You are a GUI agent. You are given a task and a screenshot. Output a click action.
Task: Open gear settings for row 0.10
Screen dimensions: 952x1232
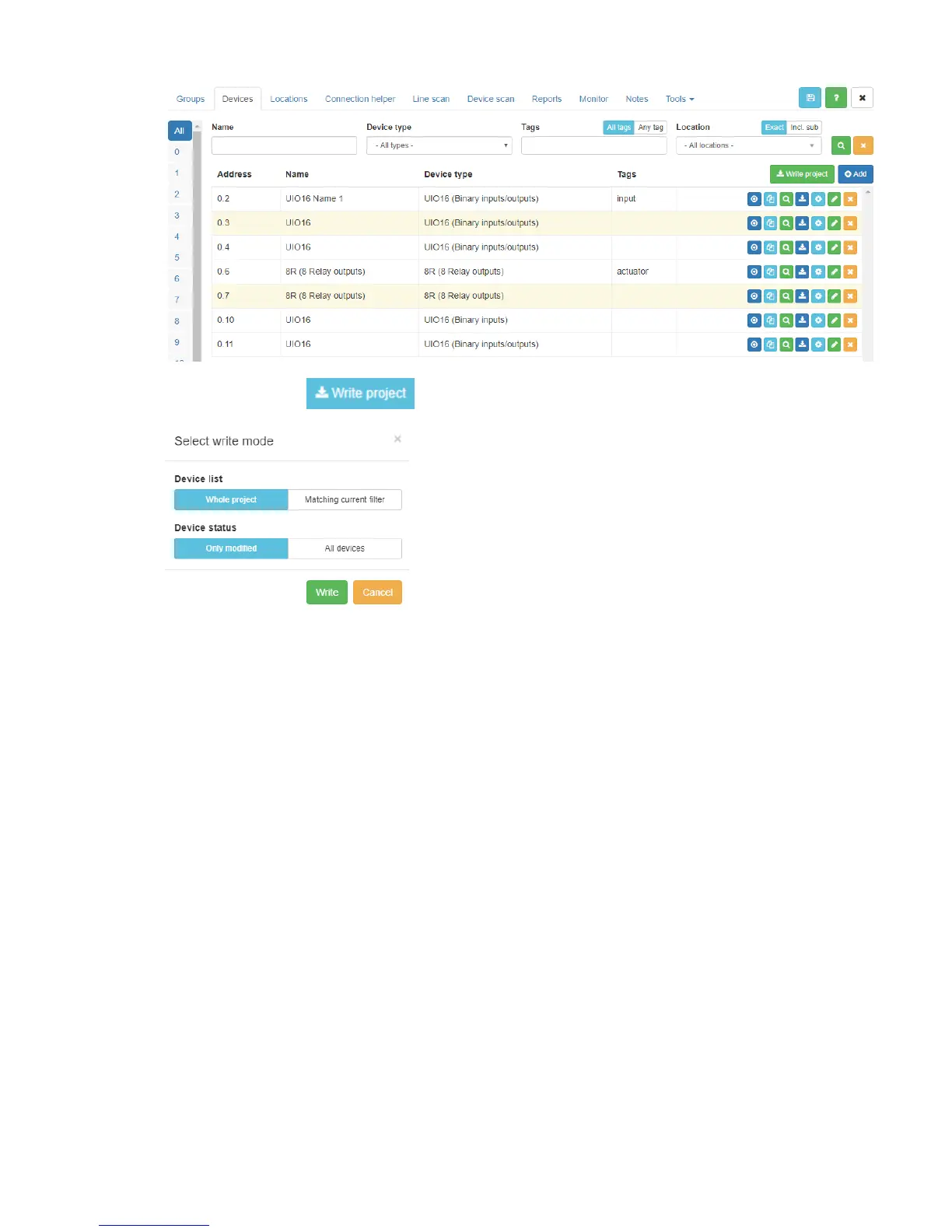point(818,320)
